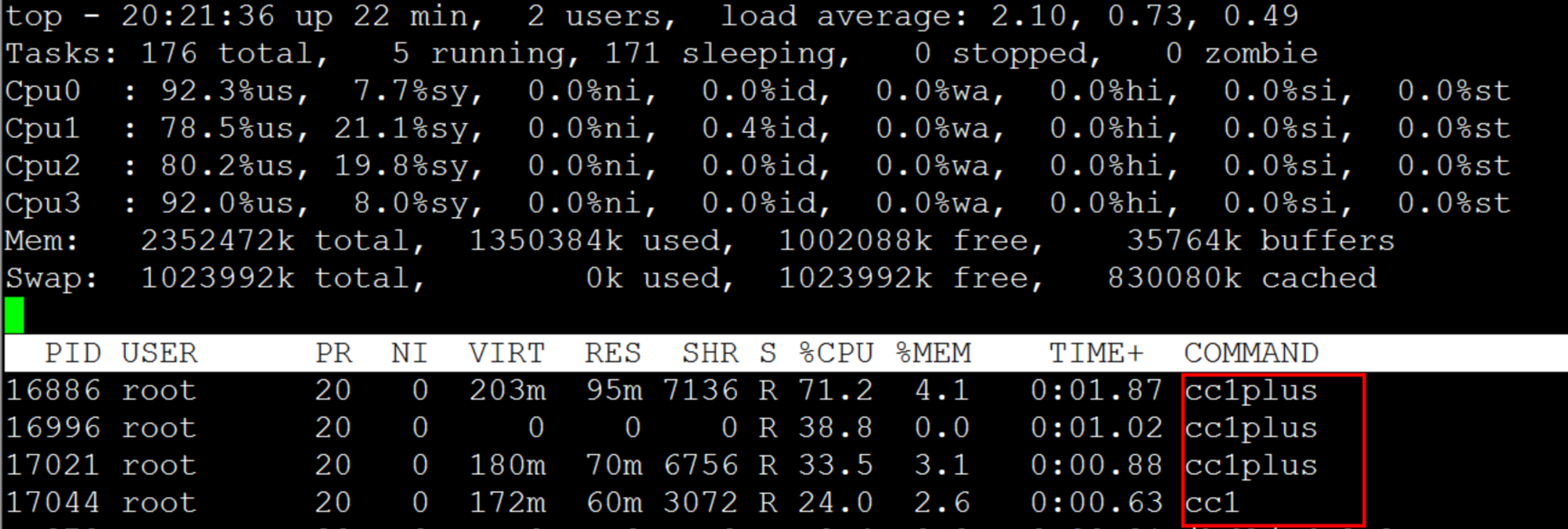The width and height of the screenshot is (1568, 529).
Task: Select the 24.0 CPU percentage value
Action: pos(836,502)
